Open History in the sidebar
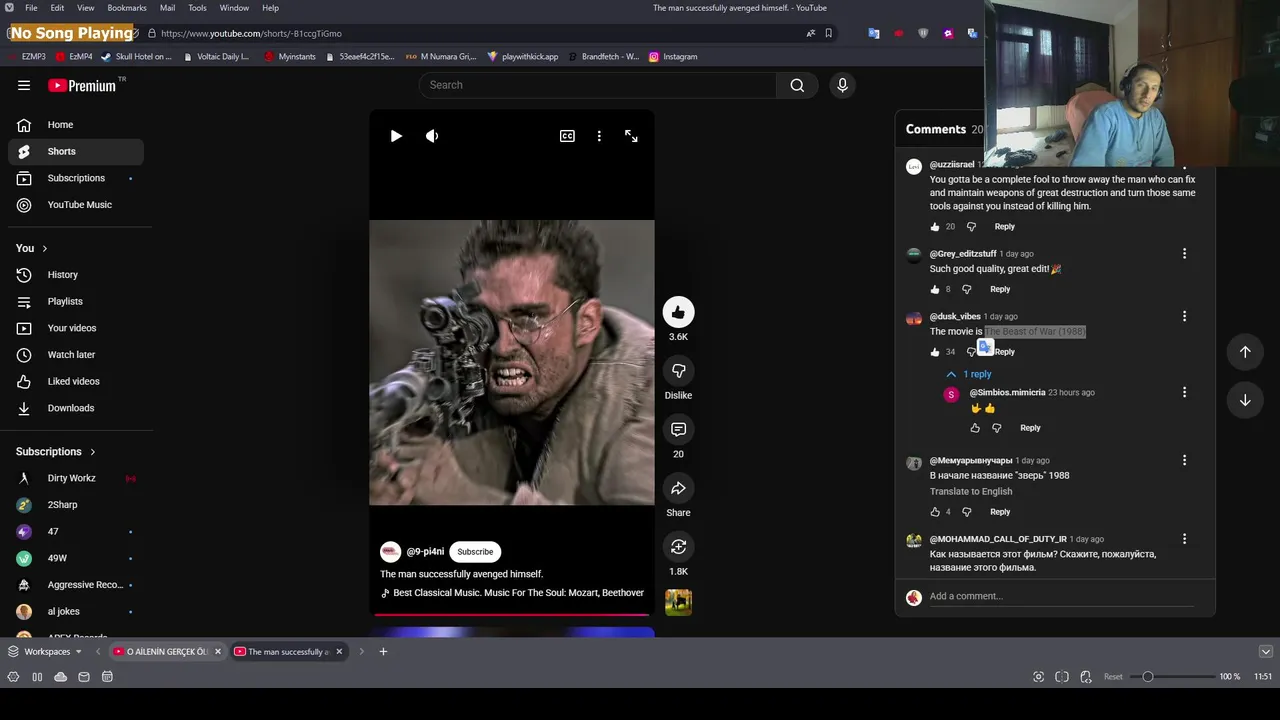 (x=76, y=275)
